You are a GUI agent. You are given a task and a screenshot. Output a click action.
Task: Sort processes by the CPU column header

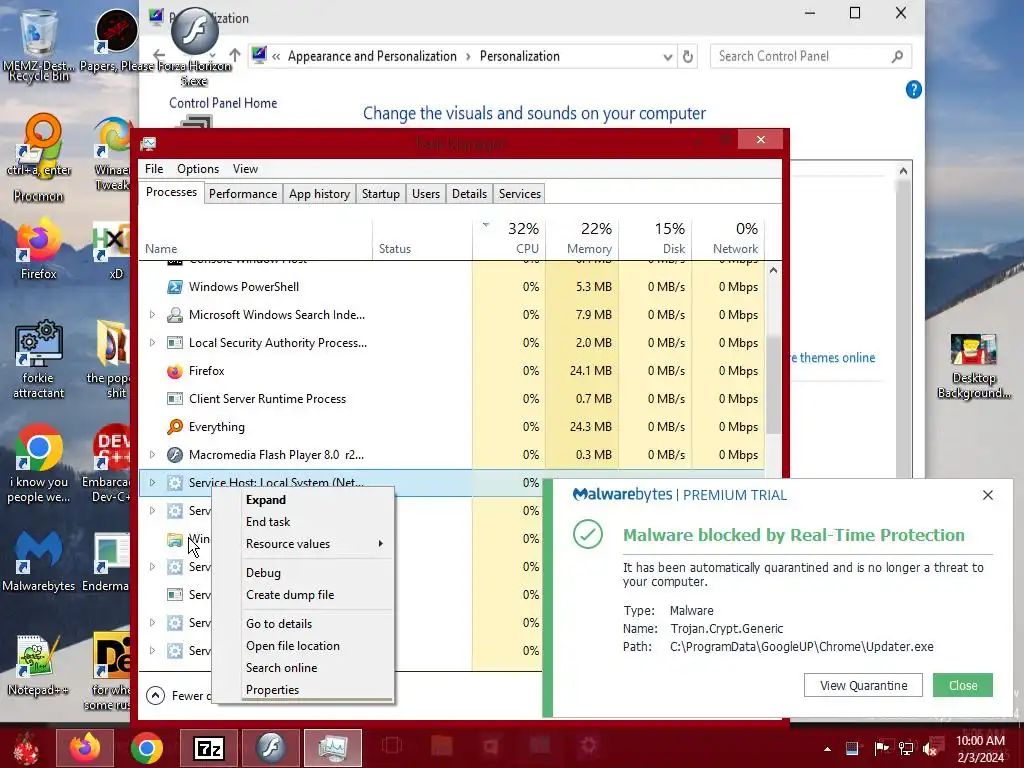[x=509, y=238]
